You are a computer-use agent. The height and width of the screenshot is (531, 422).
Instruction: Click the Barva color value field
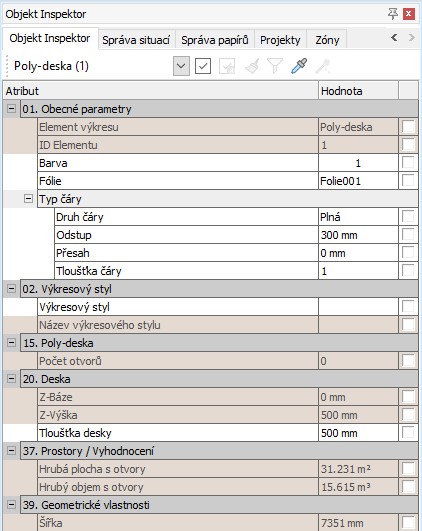click(x=358, y=163)
